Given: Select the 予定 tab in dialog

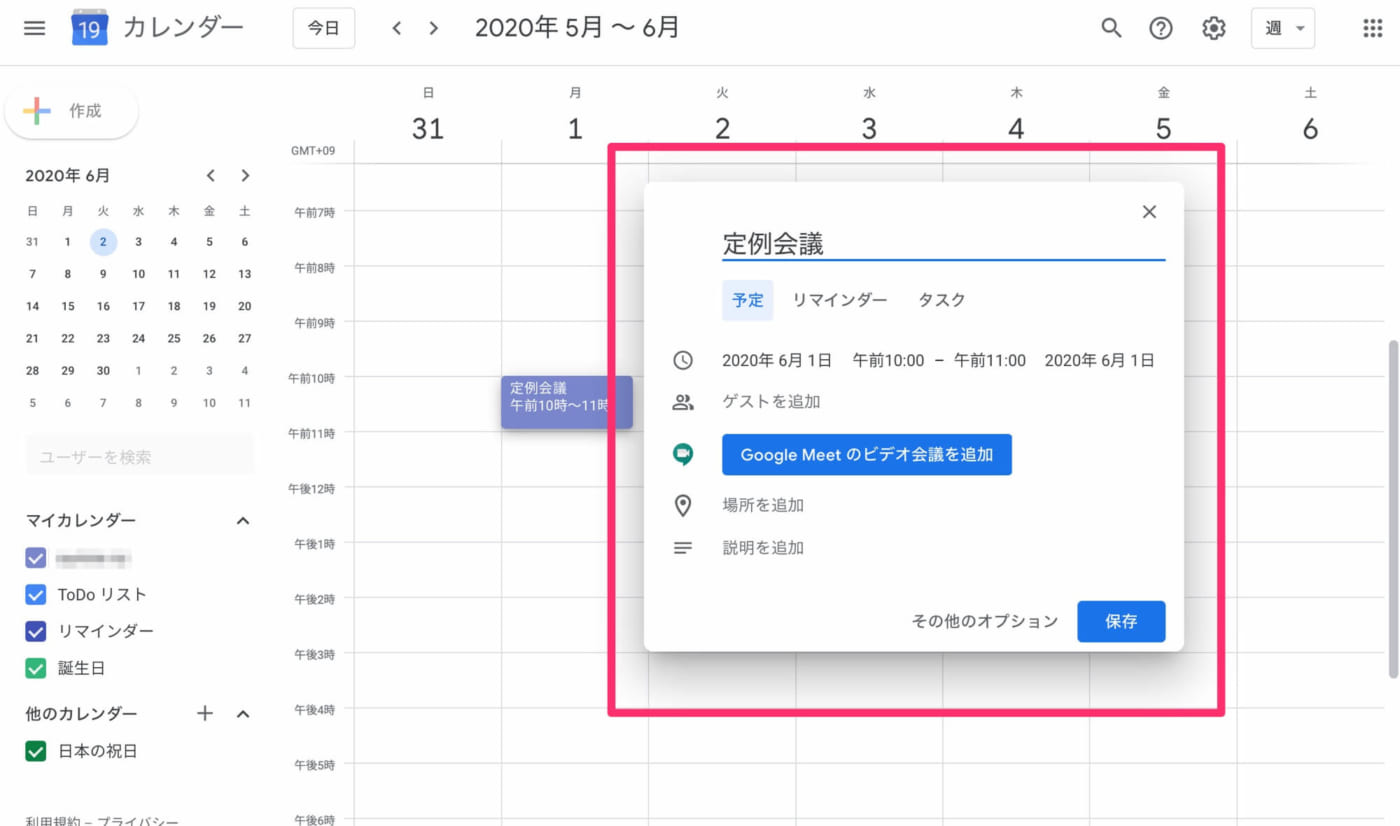Looking at the screenshot, I should tap(748, 300).
